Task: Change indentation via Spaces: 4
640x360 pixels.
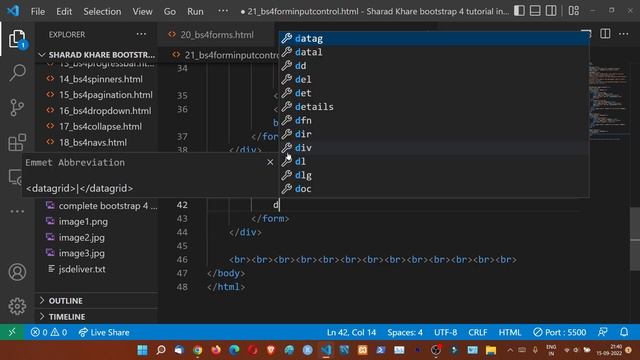Action: [x=405, y=332]
